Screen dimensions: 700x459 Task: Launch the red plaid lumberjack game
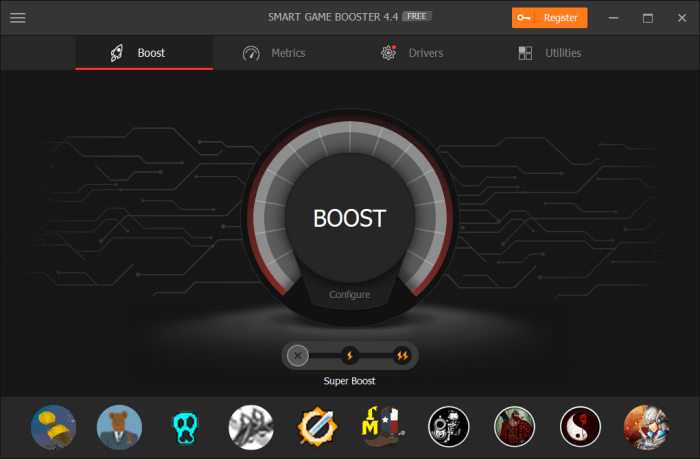514,427
